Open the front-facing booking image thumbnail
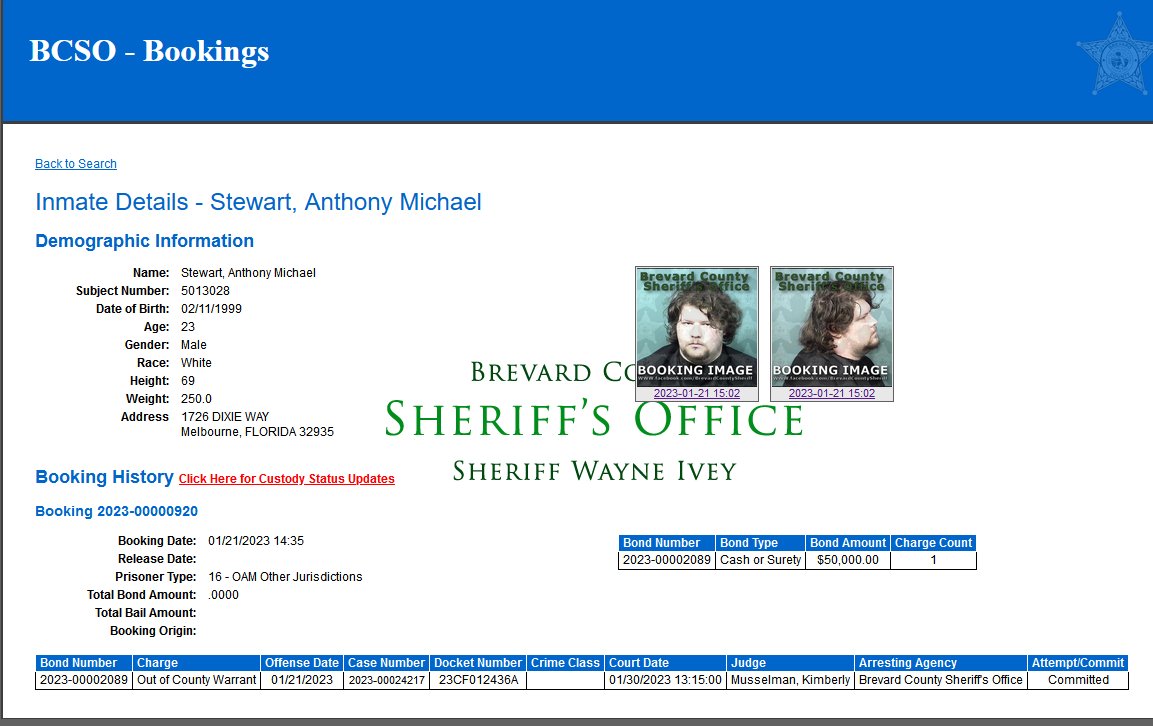The width and height of the screenshot is (1153, 726). 697,327
